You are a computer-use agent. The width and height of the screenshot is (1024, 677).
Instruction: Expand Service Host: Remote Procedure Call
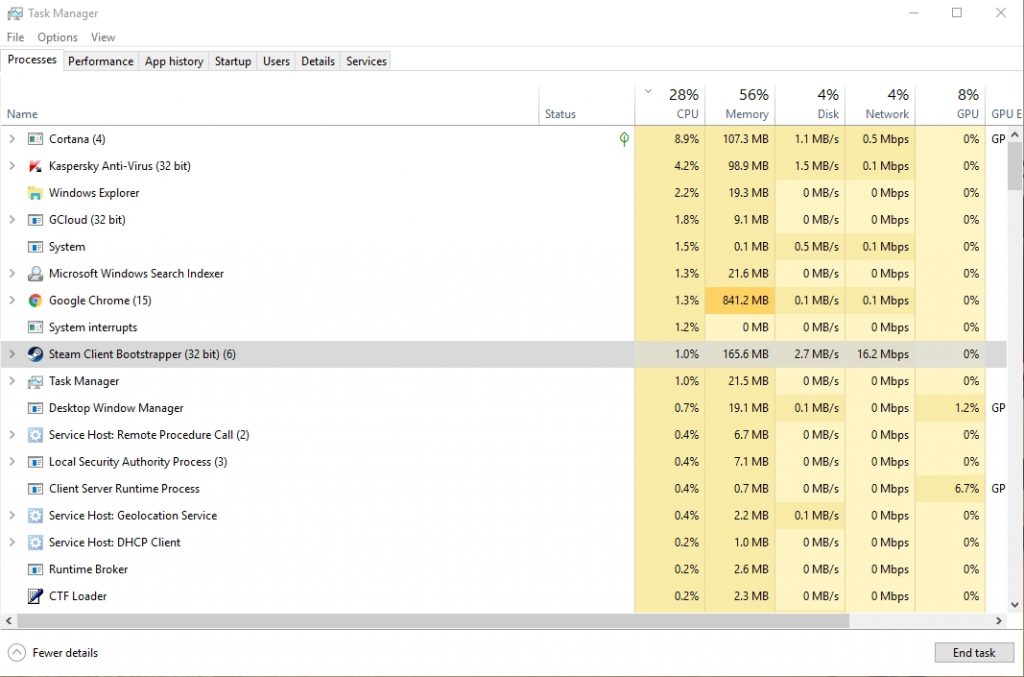tap(12, 434)
